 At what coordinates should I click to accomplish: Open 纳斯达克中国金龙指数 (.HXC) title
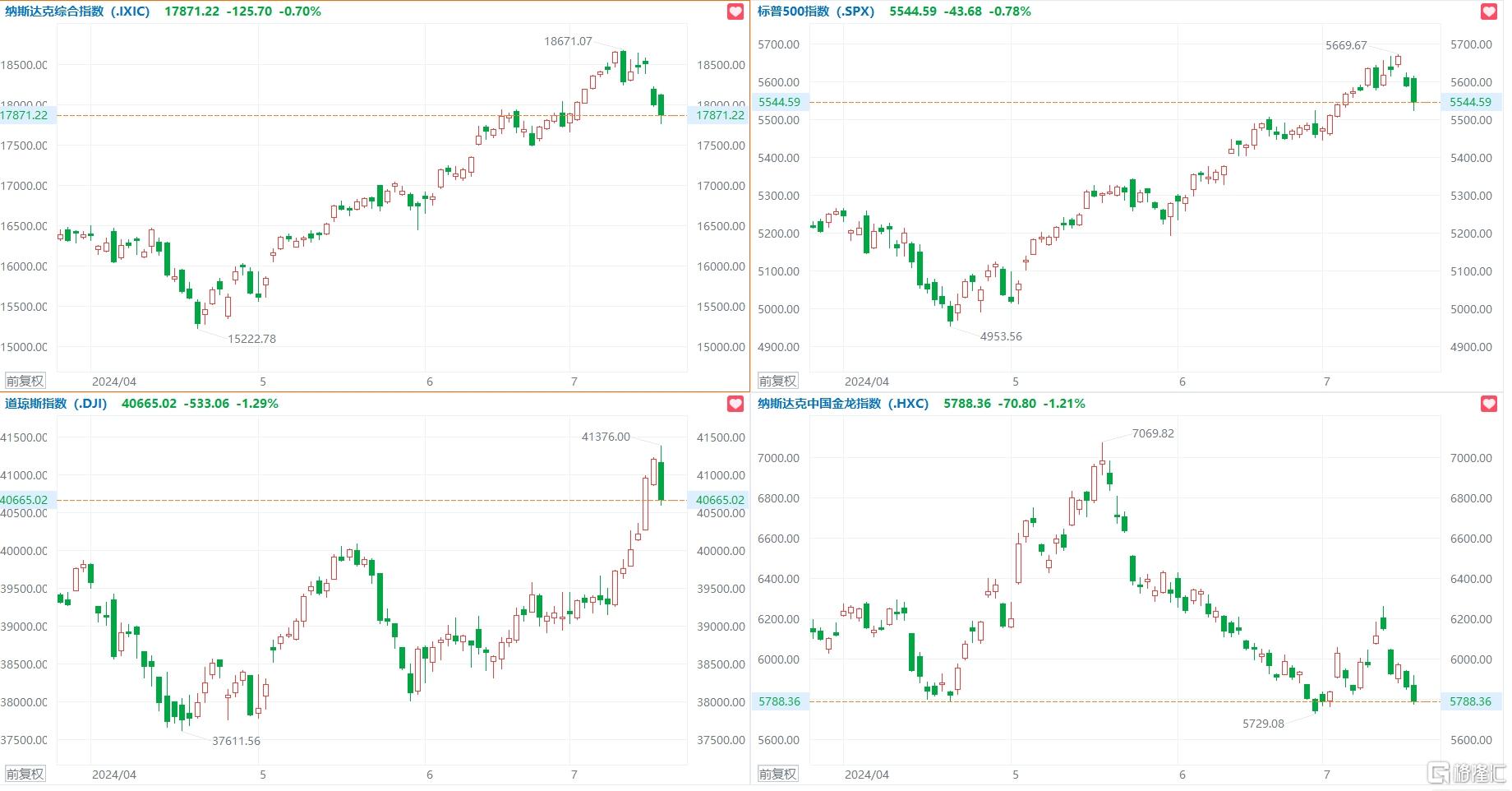pos(843,404)
